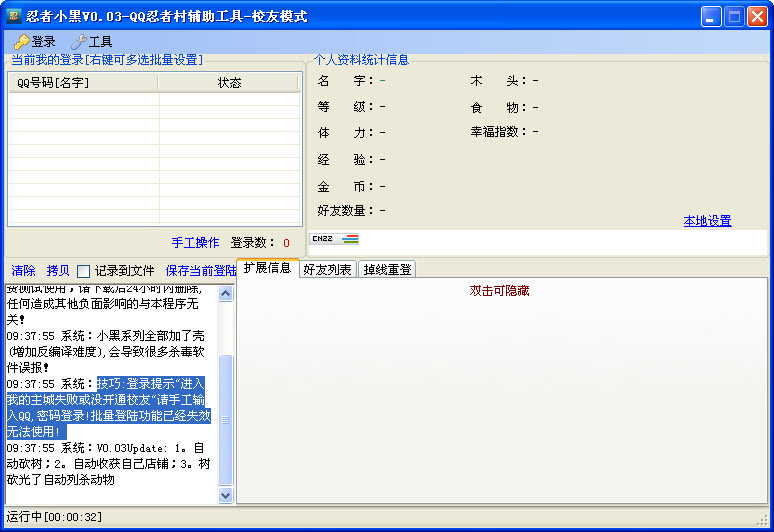Click the app icon in title bar
The image size is (774, 532).
pyautogui.click(x=13, y=16)
